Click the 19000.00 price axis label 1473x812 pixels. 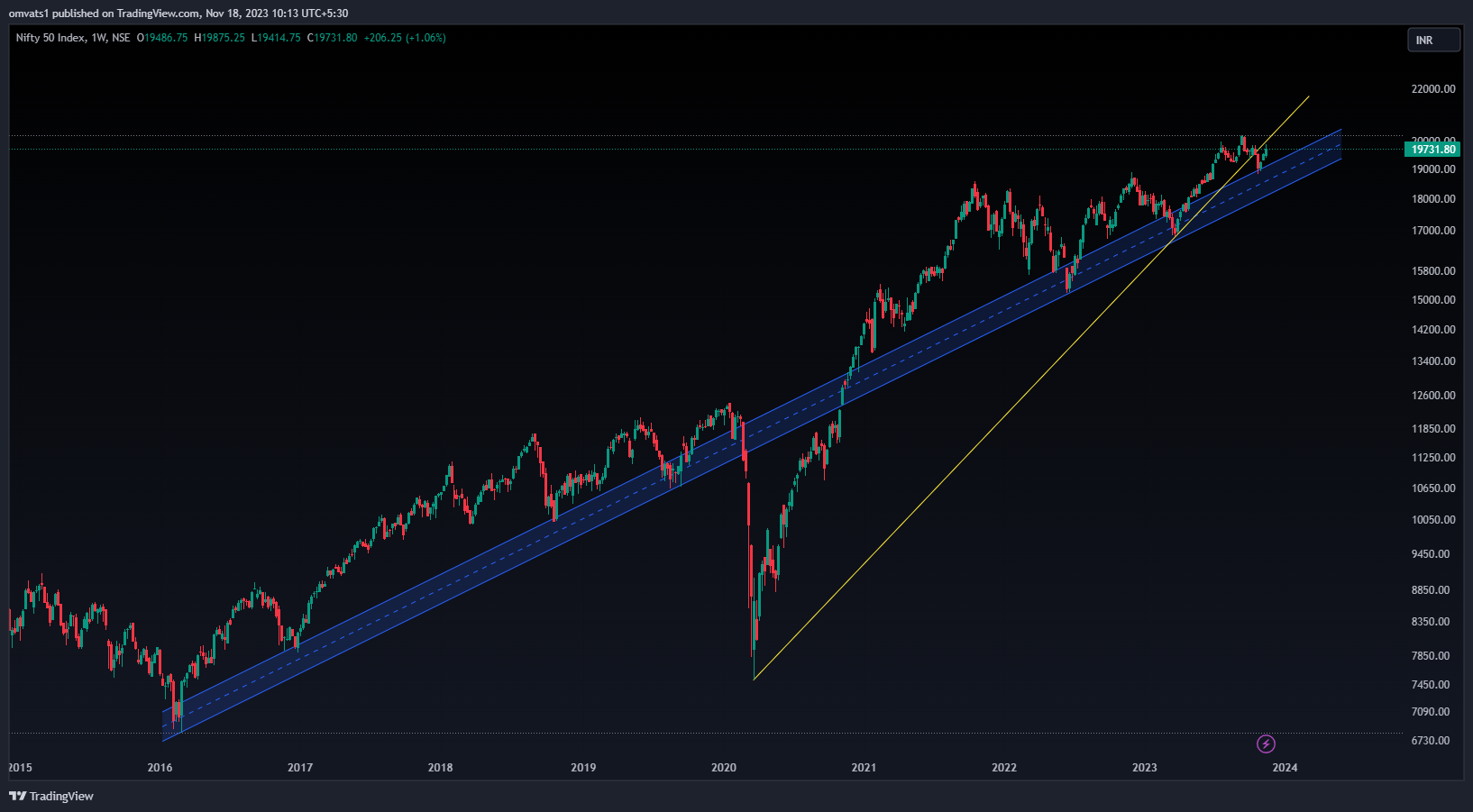pos(1433,169)
